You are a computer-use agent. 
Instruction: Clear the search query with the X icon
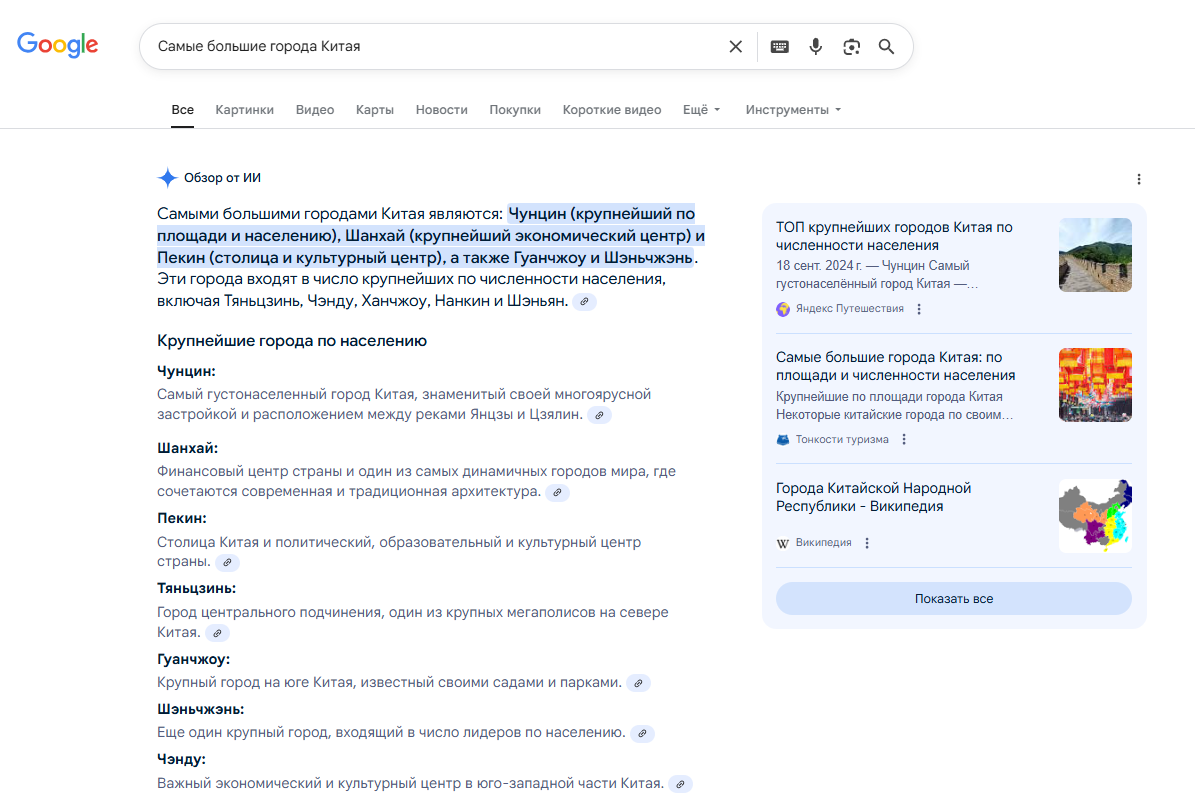coord(736,46)
